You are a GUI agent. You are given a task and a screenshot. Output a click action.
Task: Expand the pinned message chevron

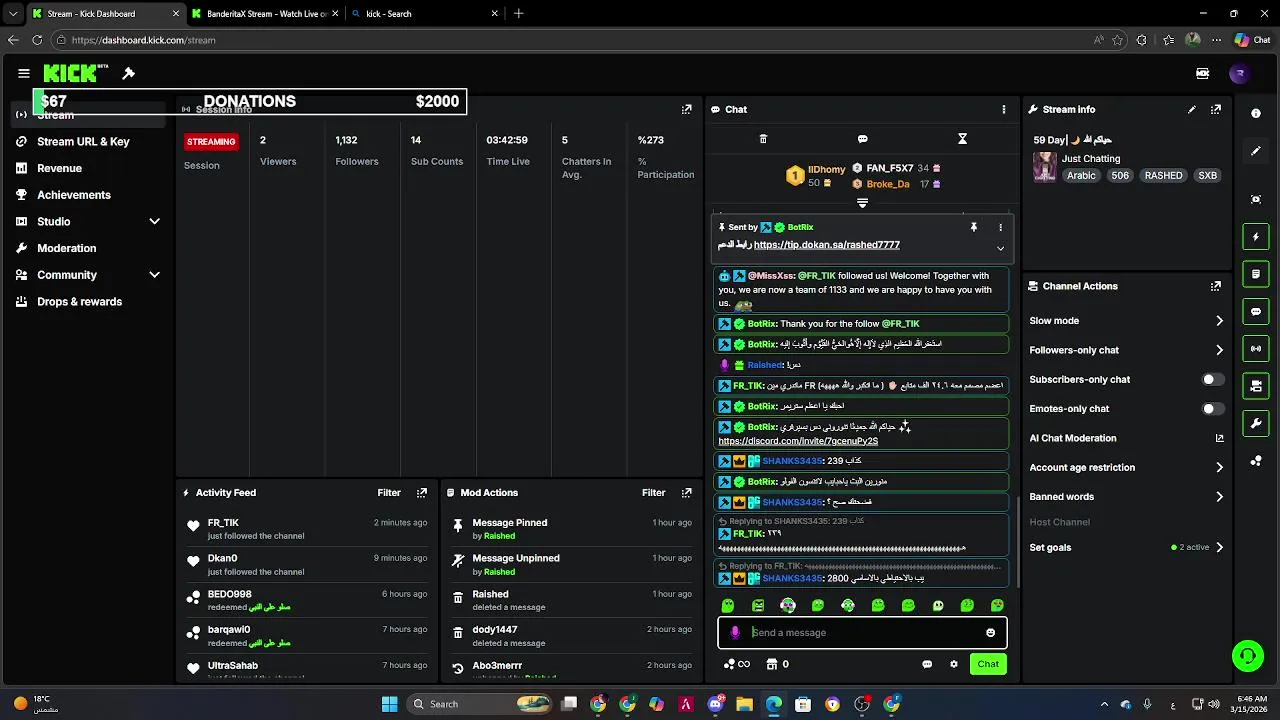1000,248
